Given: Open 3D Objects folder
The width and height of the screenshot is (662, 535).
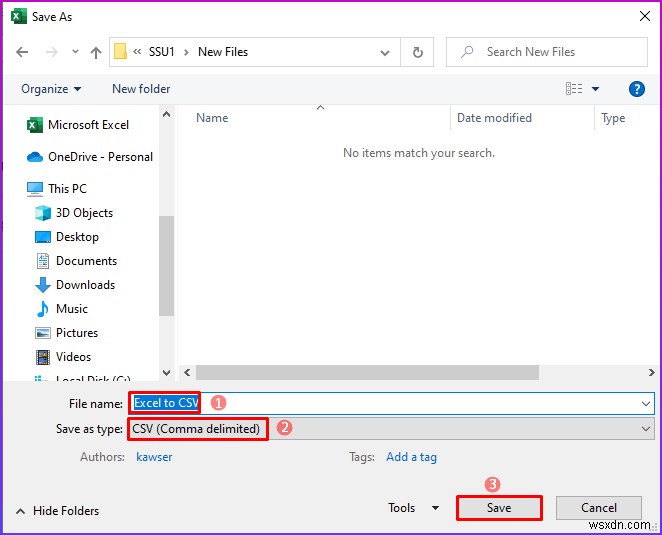Looking at the screenshot, I should [x=84, y=212].
